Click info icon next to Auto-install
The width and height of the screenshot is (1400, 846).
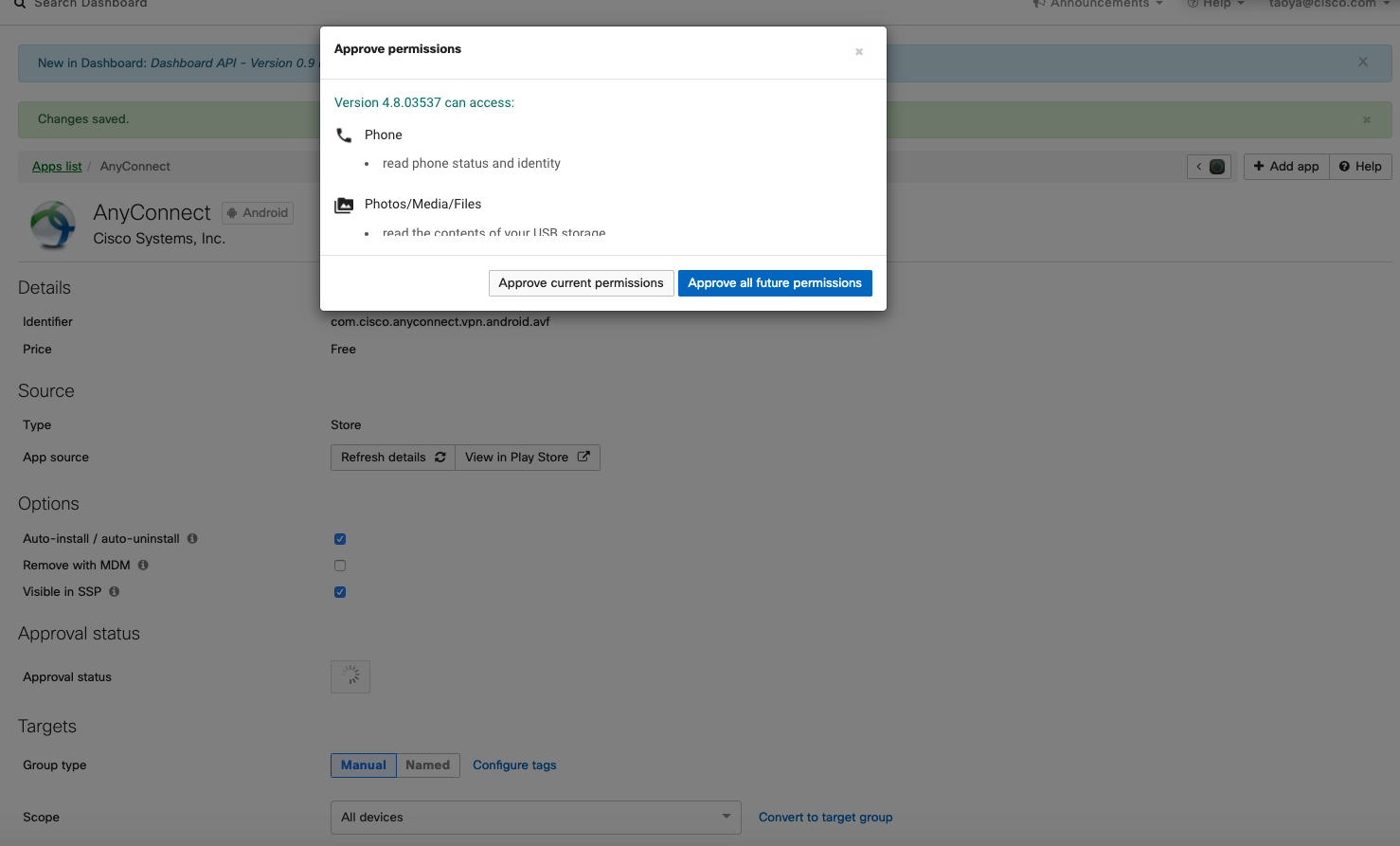pyautogui.click(x=192, y=539)
